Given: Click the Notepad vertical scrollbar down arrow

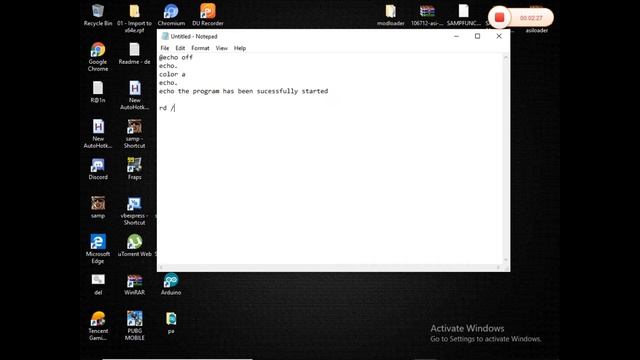Looking at the screenshot, I should point(506,260).
